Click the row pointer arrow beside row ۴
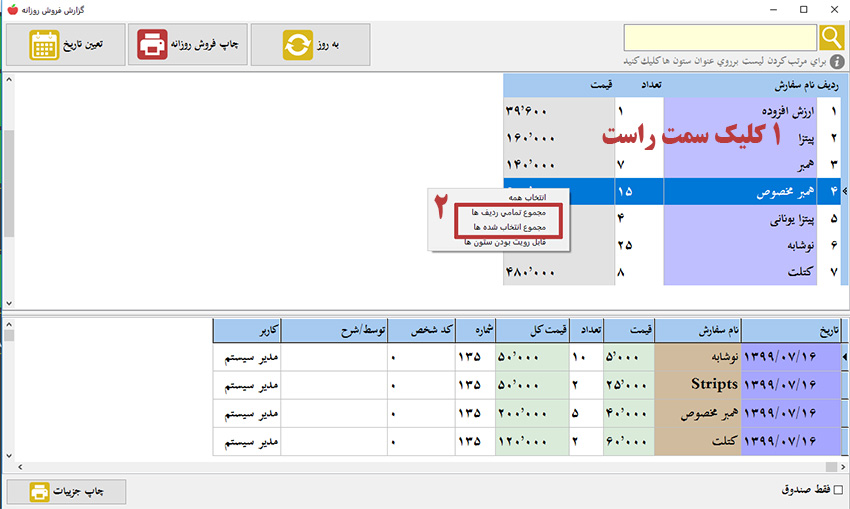Viewport: 850px width, 509px height. tap(845, 189)
